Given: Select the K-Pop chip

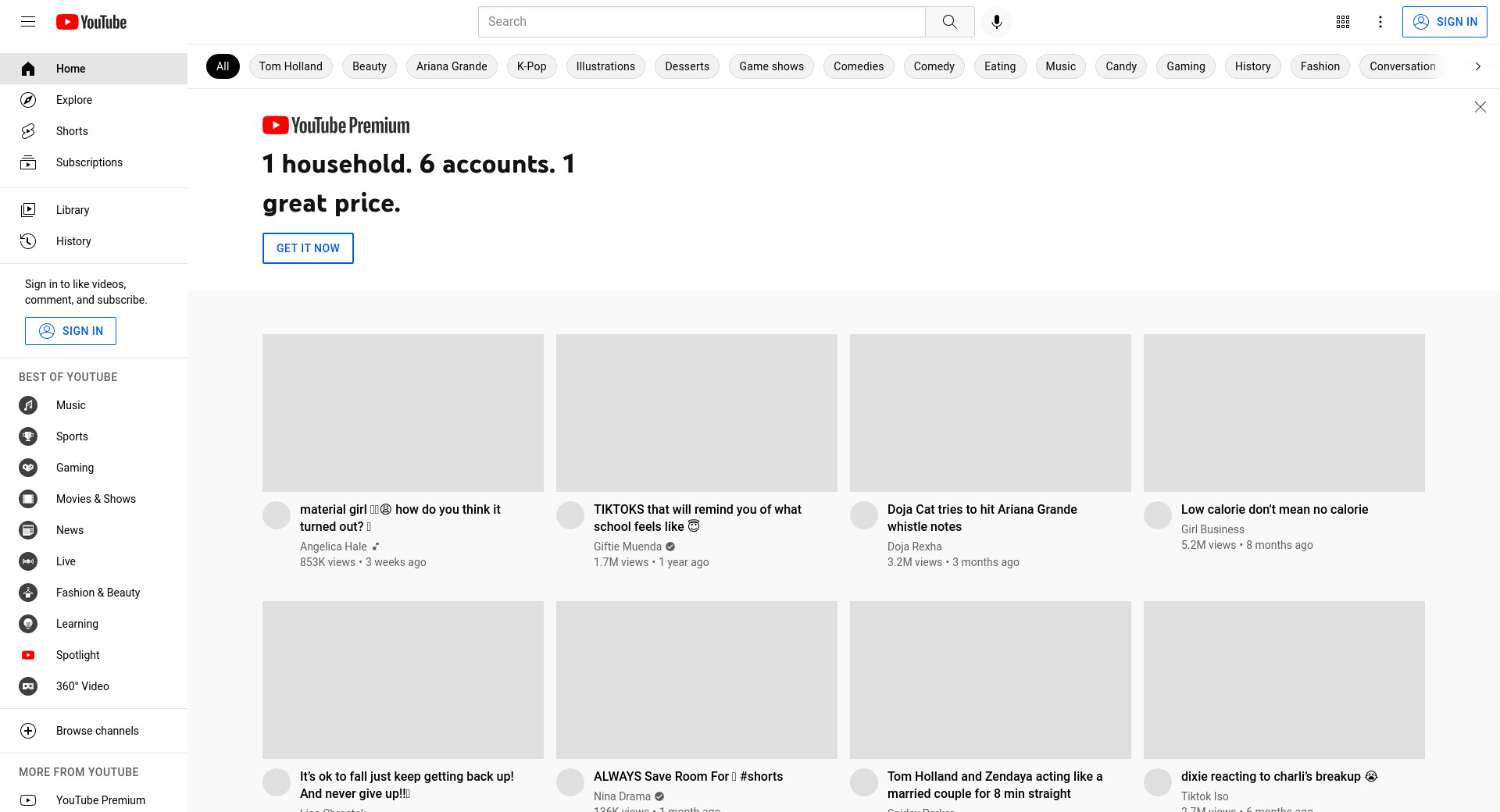Looking at the screenshot, I should pos(532,66).
